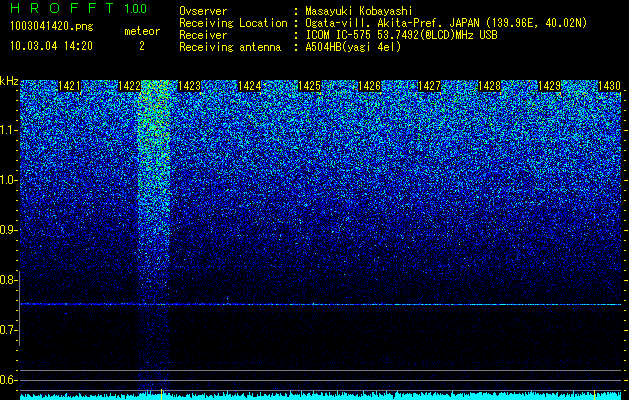Click the meteor label
Image resolution: width=629 pixels, height=400 pixels.
(142, 31)
